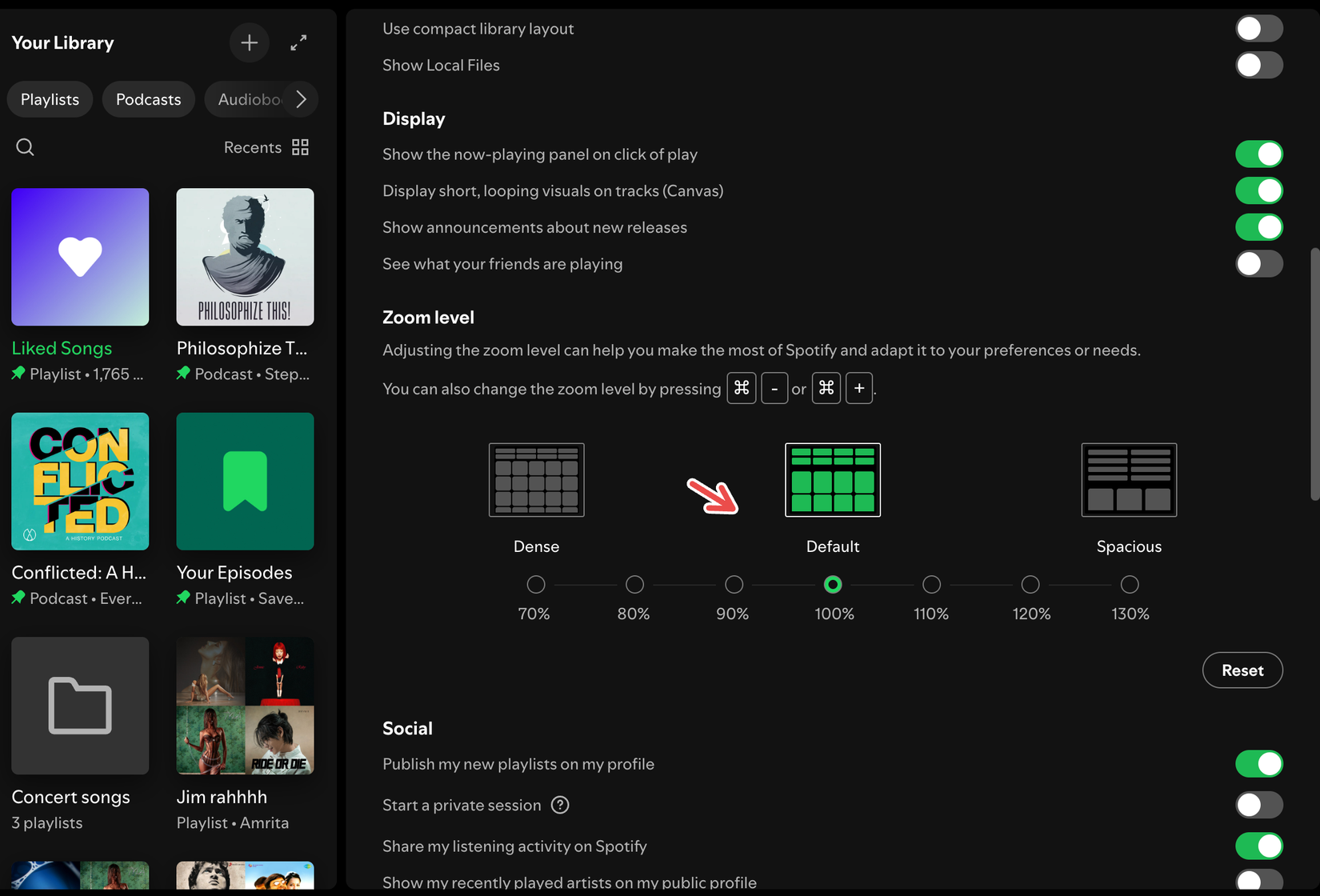The image size is (1320, 896).
Task: Select the Default zoom layout icon
Action: (832, 479)
